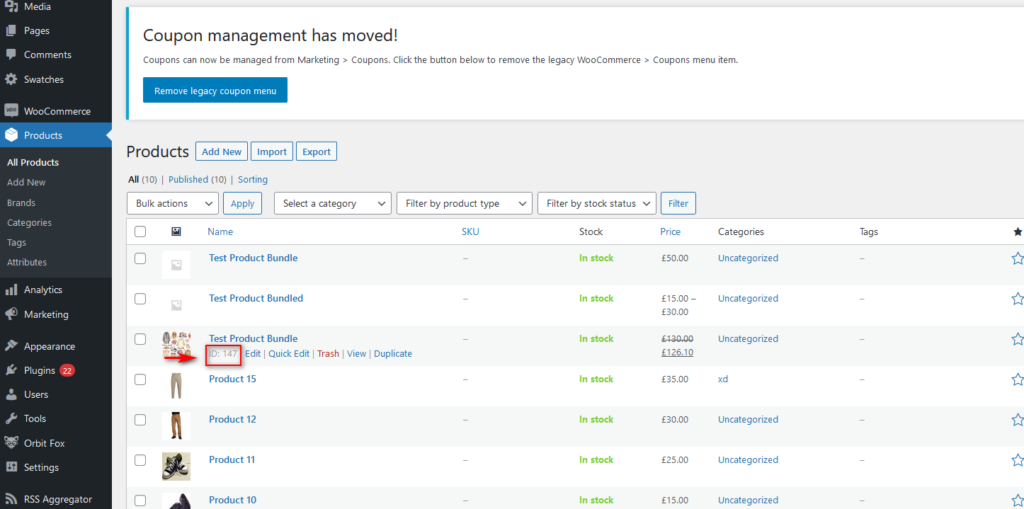This screenshot has height=509, width=1024.
Task: Open Categories submenu item
Action: coord(29,222)
